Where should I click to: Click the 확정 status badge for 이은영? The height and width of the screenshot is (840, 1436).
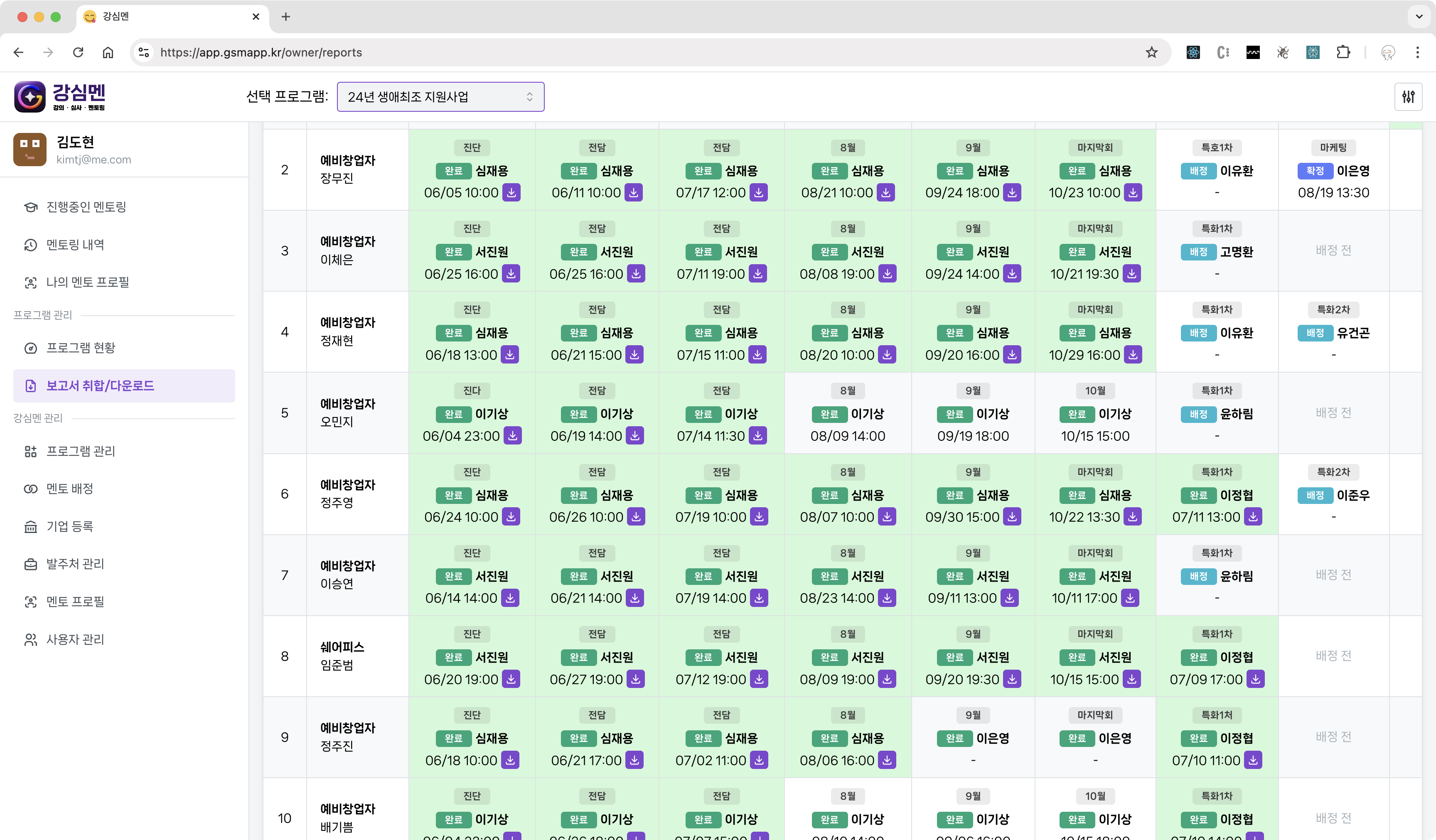1316,171
